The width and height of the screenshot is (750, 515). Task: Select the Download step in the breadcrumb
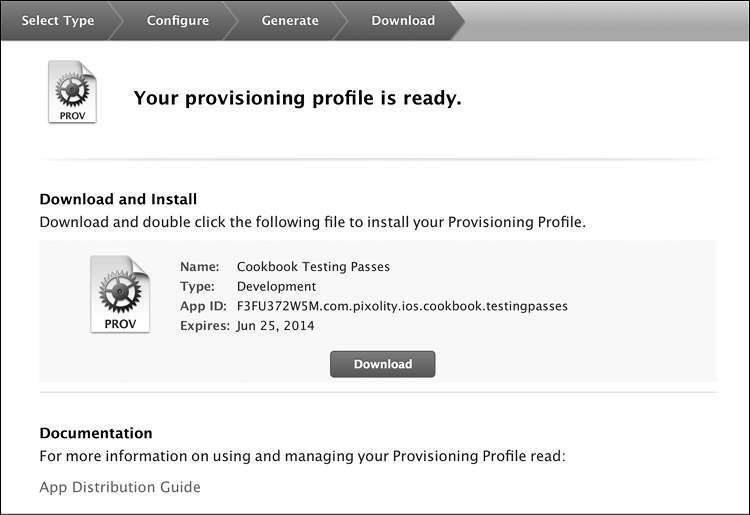click(x=403, y=20)
